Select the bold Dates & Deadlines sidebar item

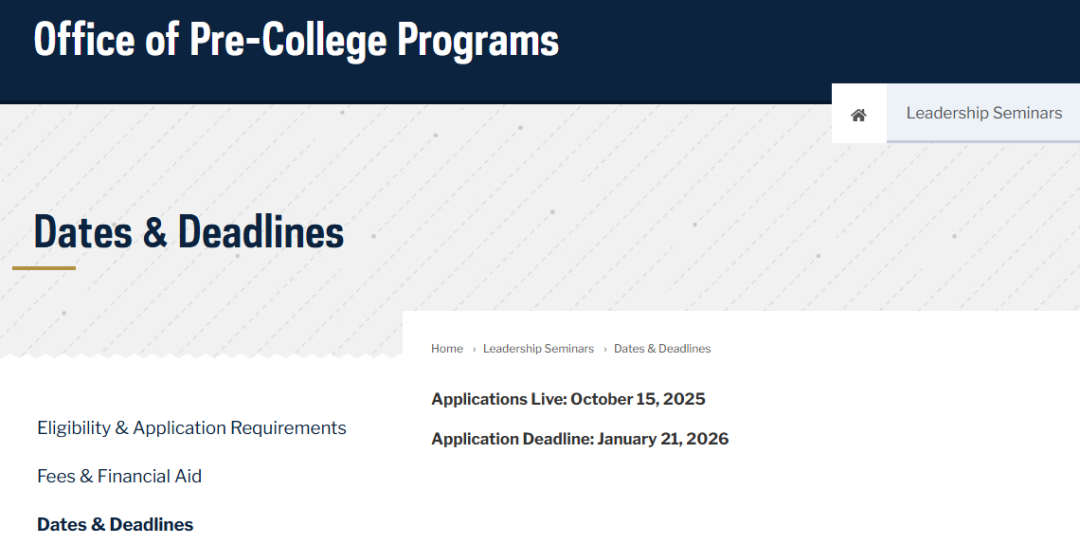tap(115, 524)
